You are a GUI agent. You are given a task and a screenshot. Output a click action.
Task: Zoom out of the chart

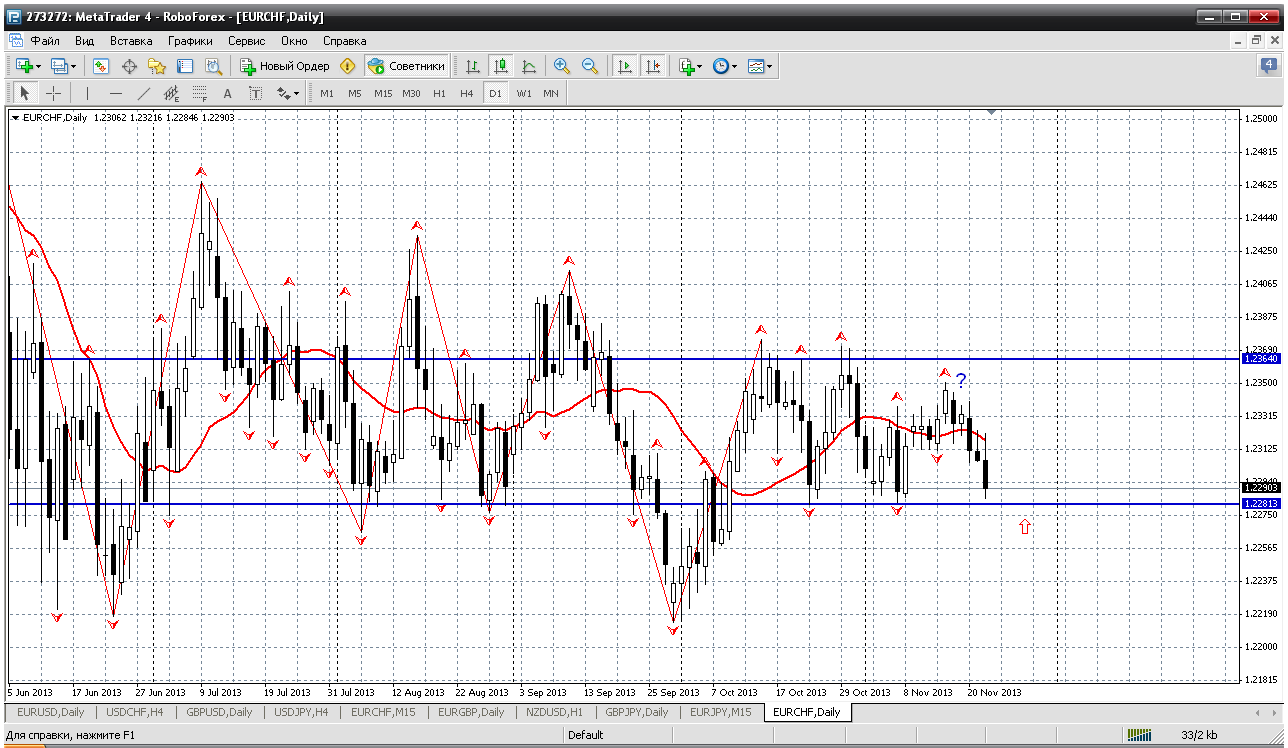[x=590, y=66]
